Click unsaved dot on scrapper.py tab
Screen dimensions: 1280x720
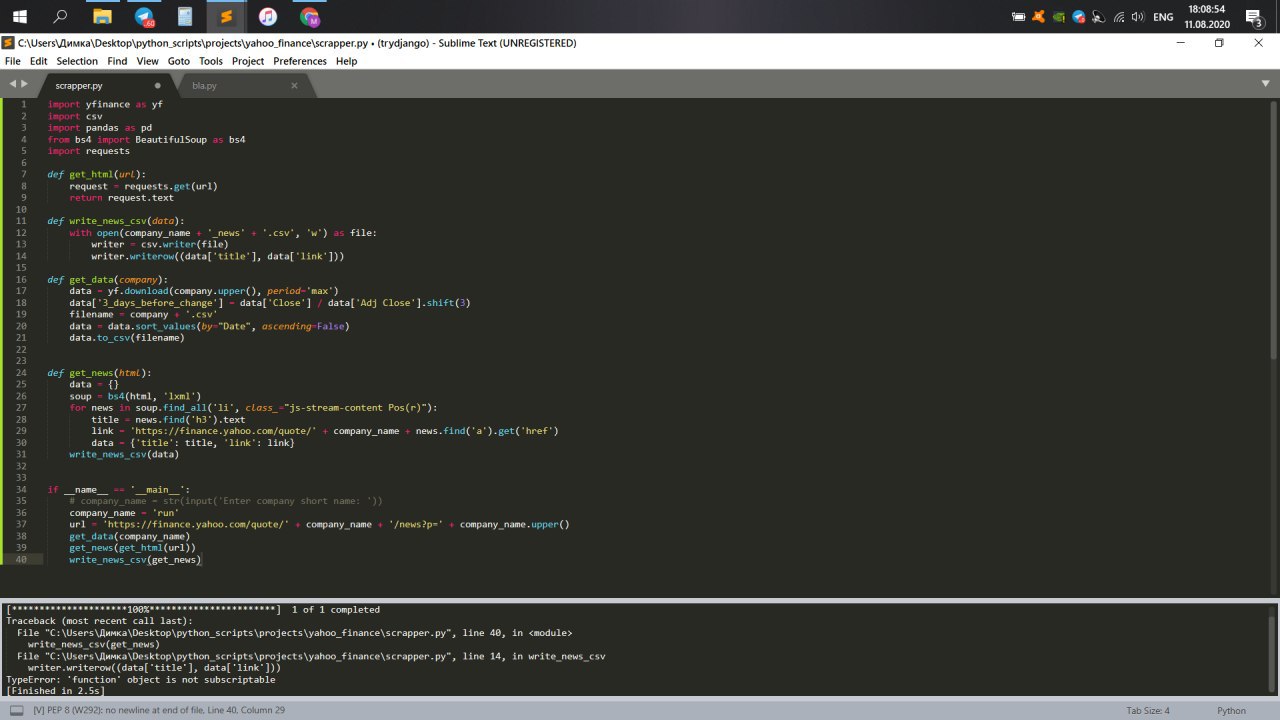(x=157, y=86)
